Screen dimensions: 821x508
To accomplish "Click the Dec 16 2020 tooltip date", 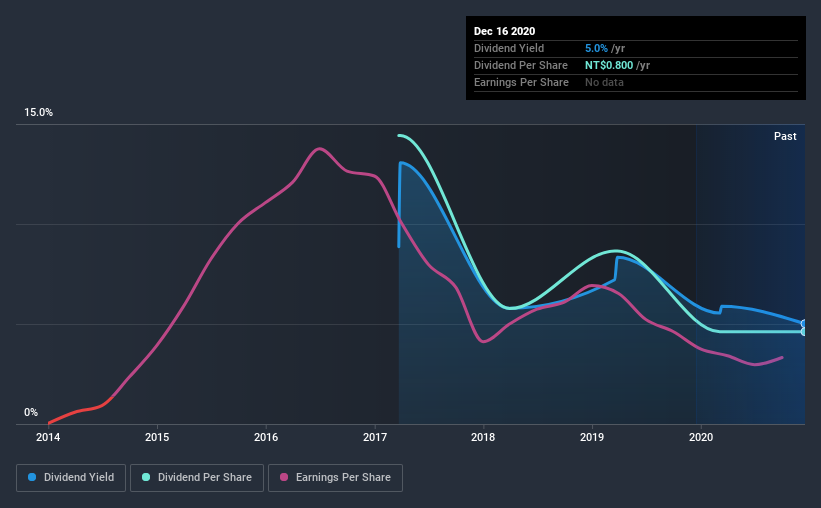I will (504, 31).
